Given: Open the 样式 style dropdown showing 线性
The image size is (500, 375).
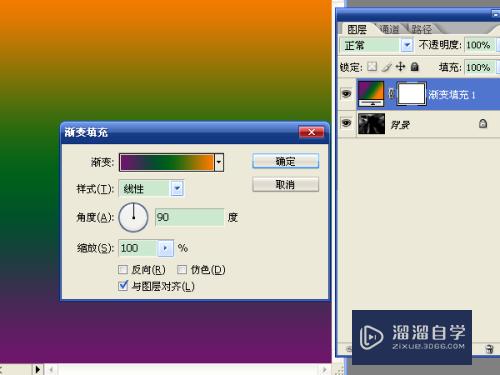Looking at the screenshot, I should (177, 189).
